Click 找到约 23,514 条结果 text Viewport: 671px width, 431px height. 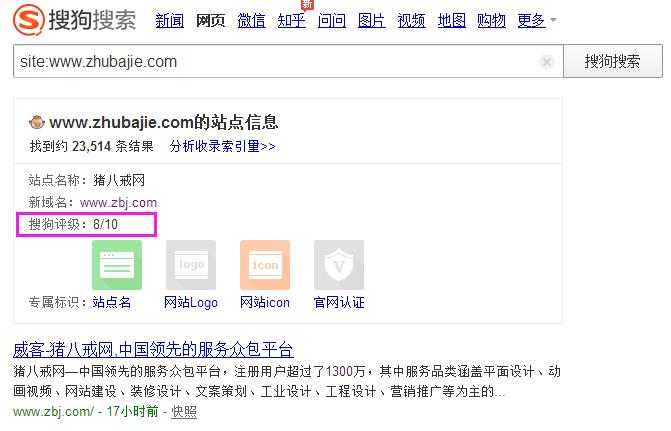tap(92, 146)
